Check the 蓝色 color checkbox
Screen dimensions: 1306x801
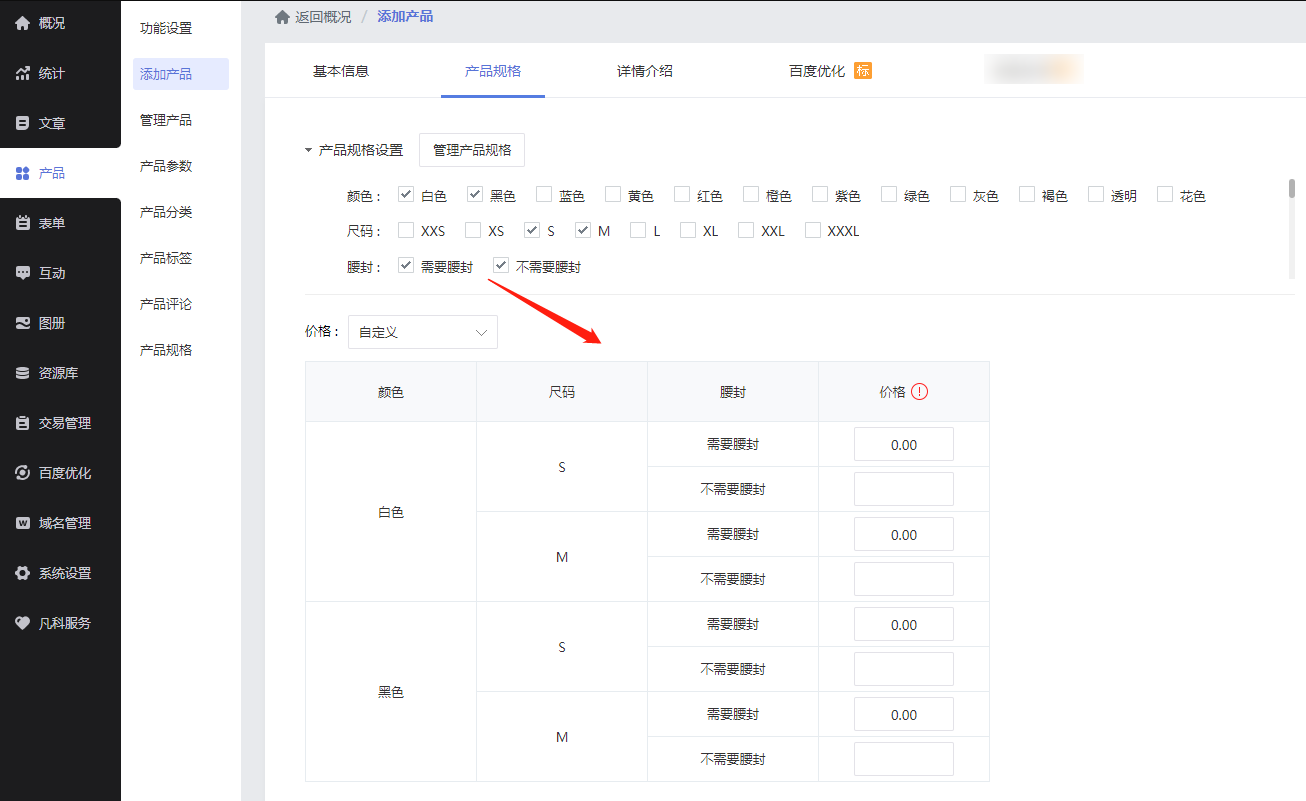pos(544,195)
